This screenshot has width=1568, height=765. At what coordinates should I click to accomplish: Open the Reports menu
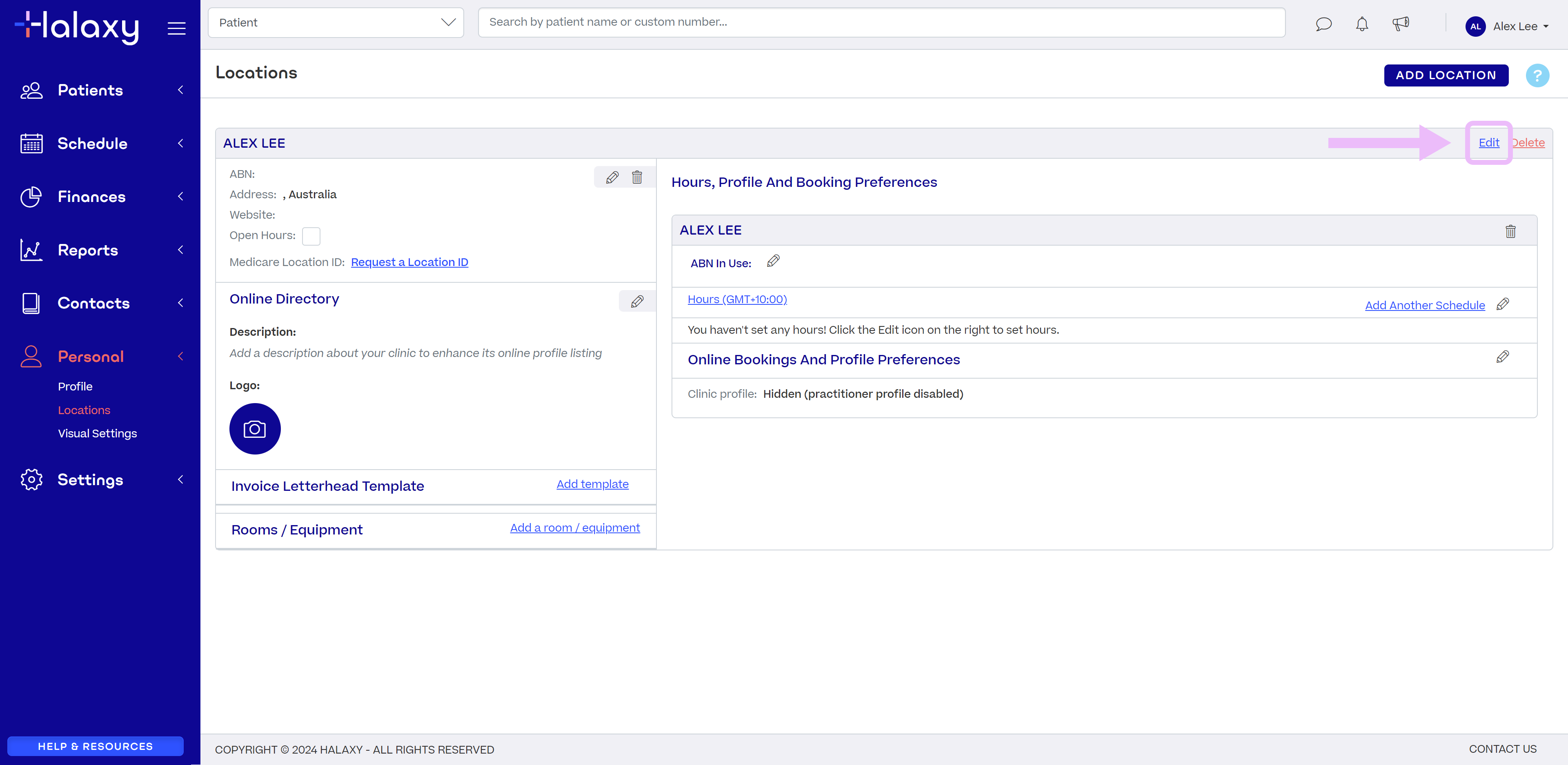88,250
